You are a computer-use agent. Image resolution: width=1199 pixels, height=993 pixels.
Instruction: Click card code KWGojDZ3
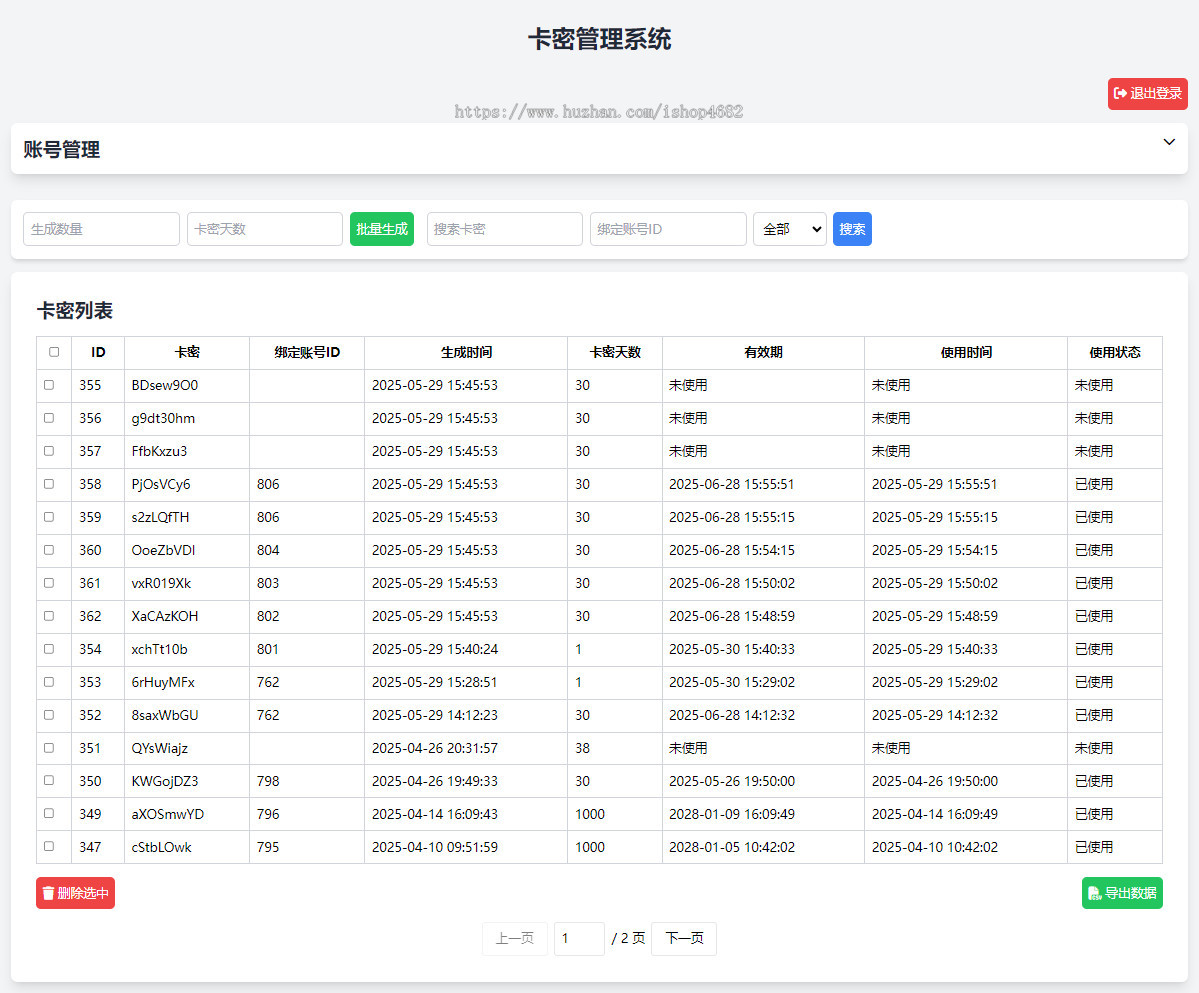click(x=164, y=781)
